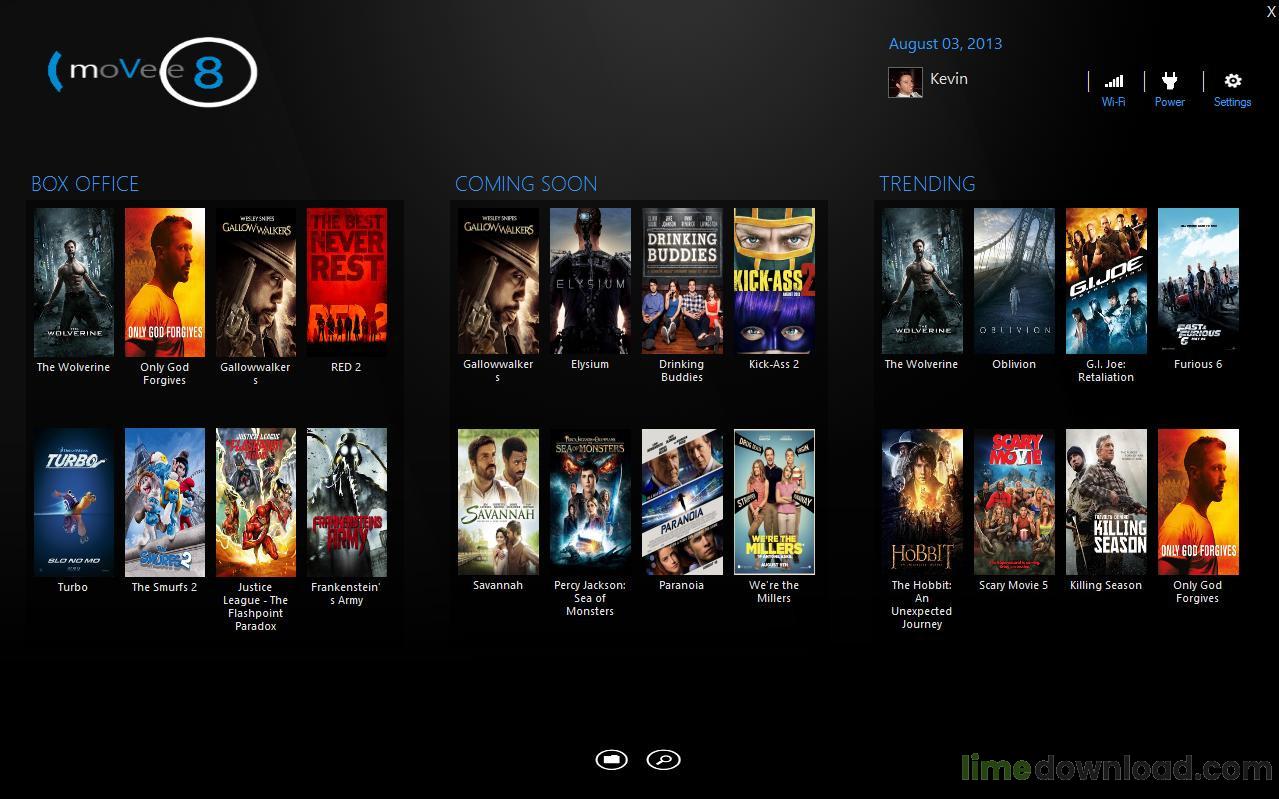Select the We're the Millers poster
This screenshot has height=799, width=1279.
tap(774, 502)
